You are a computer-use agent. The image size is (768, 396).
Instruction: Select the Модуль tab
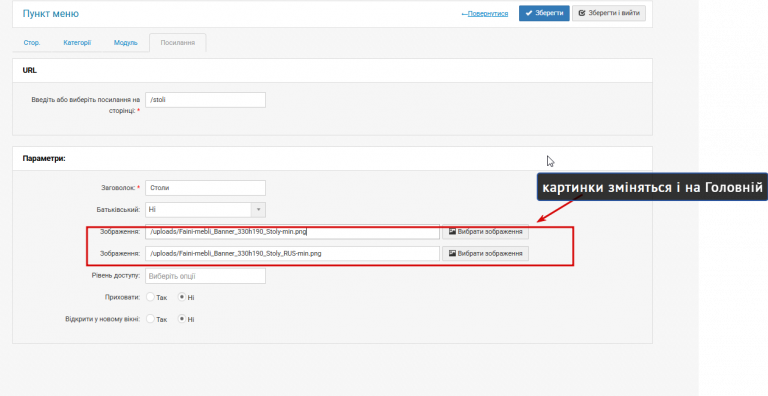pos(125,43)
